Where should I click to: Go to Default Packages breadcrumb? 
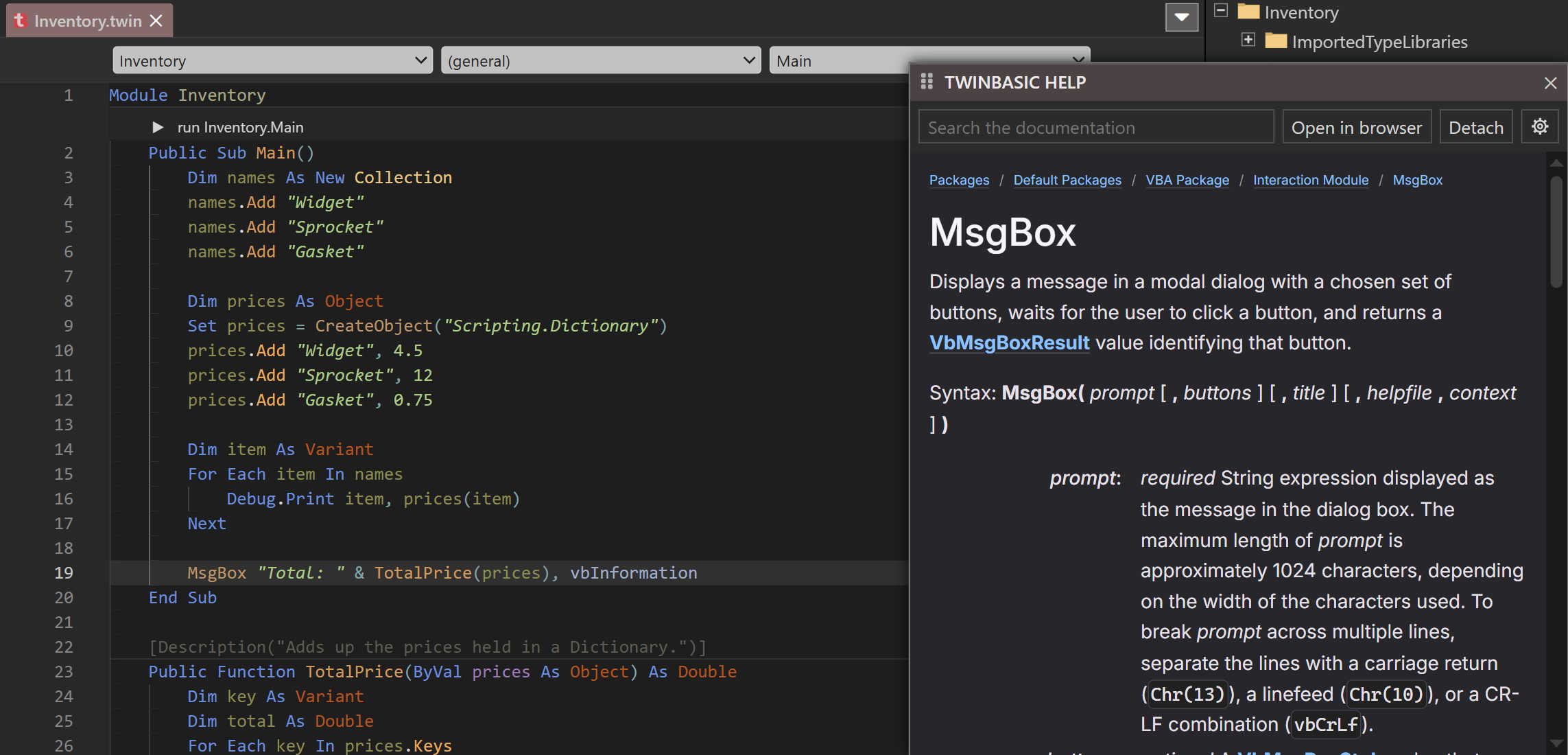click(1067, 180)
